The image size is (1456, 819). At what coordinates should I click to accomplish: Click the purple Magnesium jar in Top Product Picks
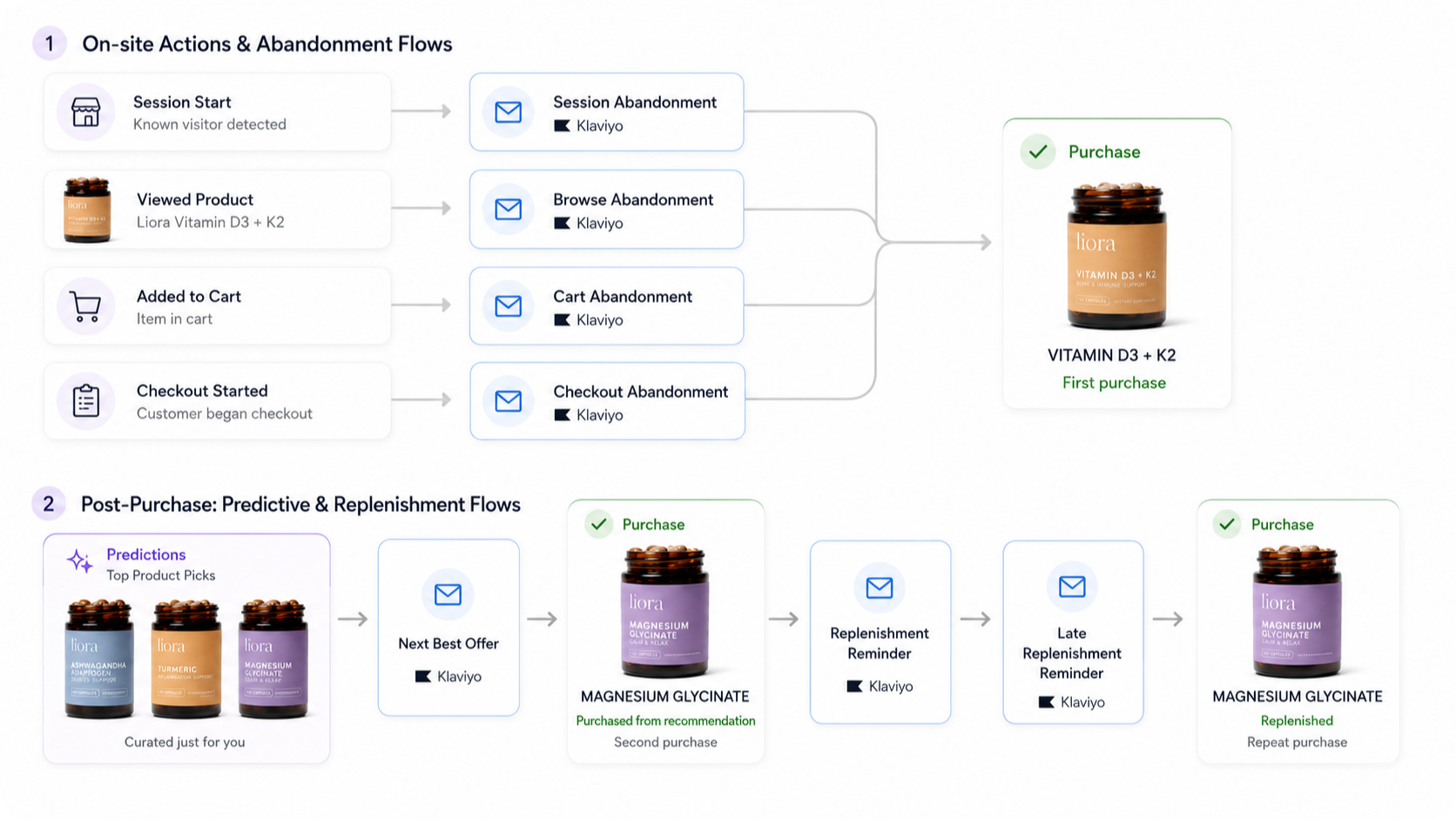pos(273,658)
